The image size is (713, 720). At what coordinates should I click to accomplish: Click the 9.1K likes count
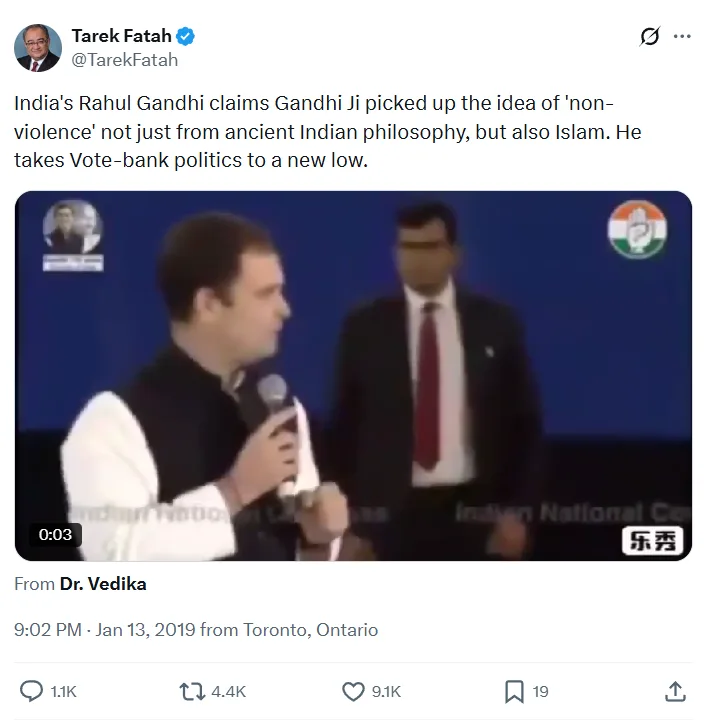point(387,691)
